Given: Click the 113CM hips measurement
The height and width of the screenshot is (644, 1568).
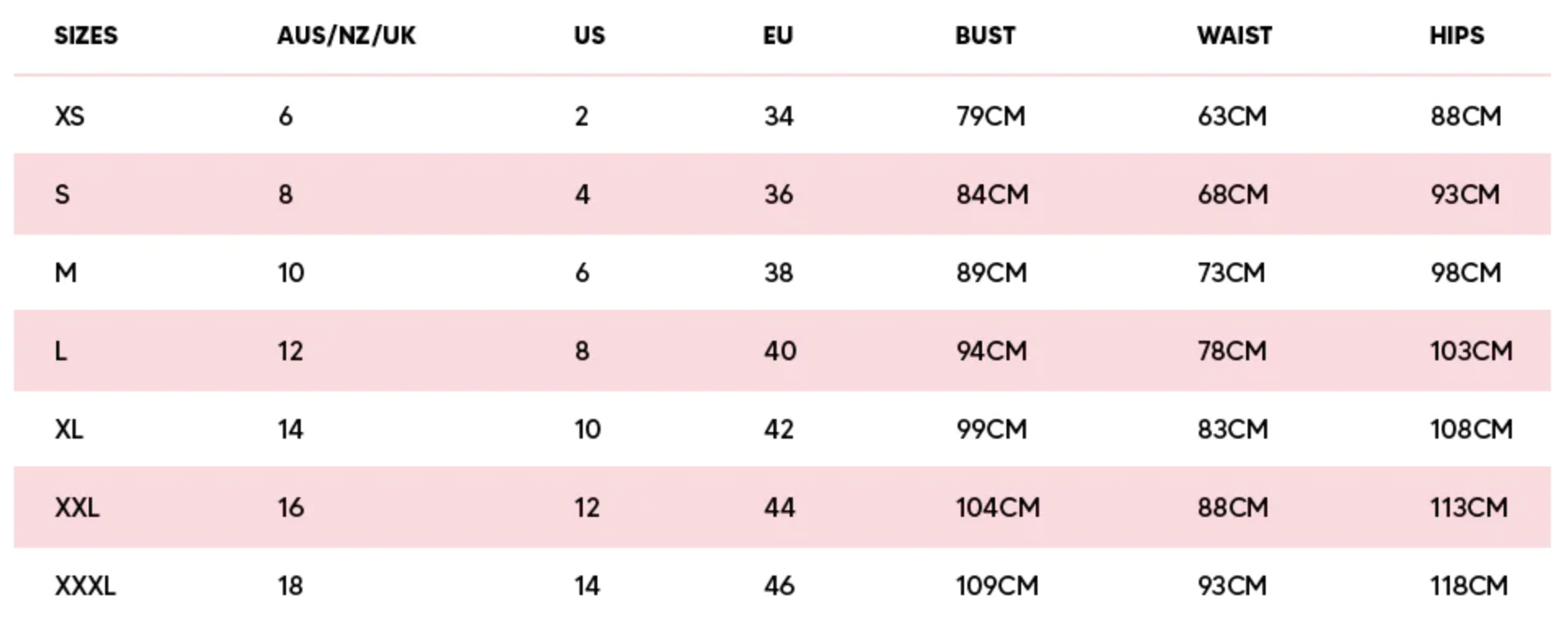Looking at the screenshot, I should click(x=1469, y=508).
